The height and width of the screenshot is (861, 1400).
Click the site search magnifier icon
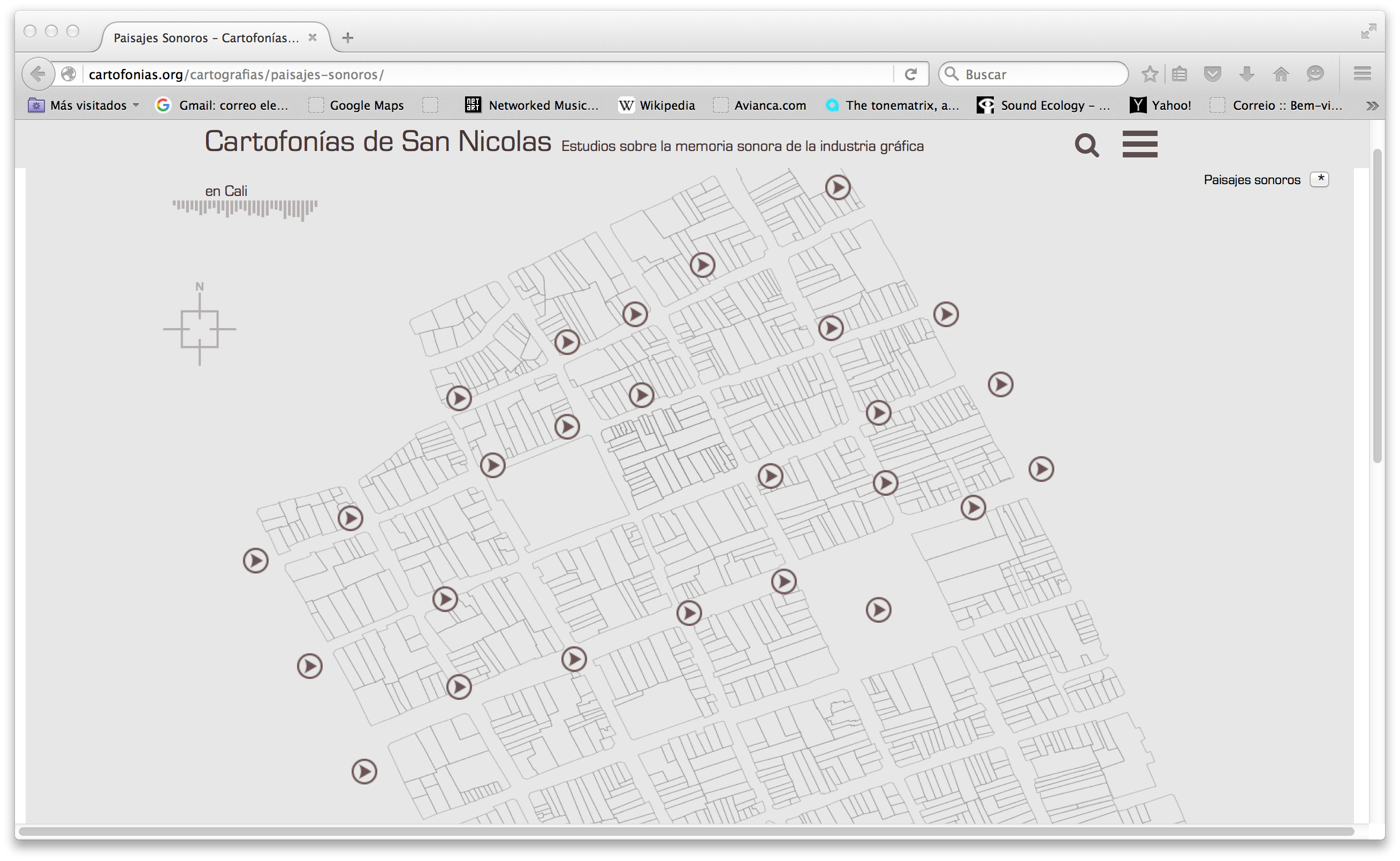[x=1086, y=145]
